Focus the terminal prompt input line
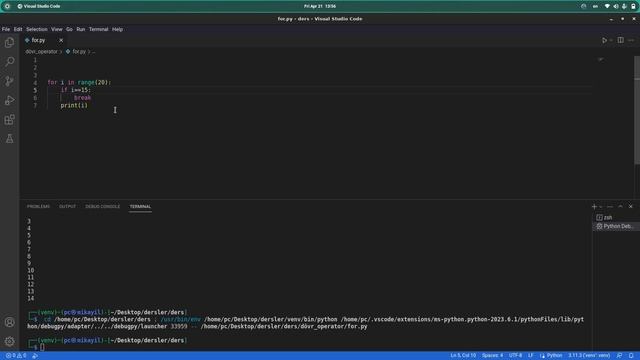The height and width of the screenshot is (360, 640). click(x=42, y=347)
